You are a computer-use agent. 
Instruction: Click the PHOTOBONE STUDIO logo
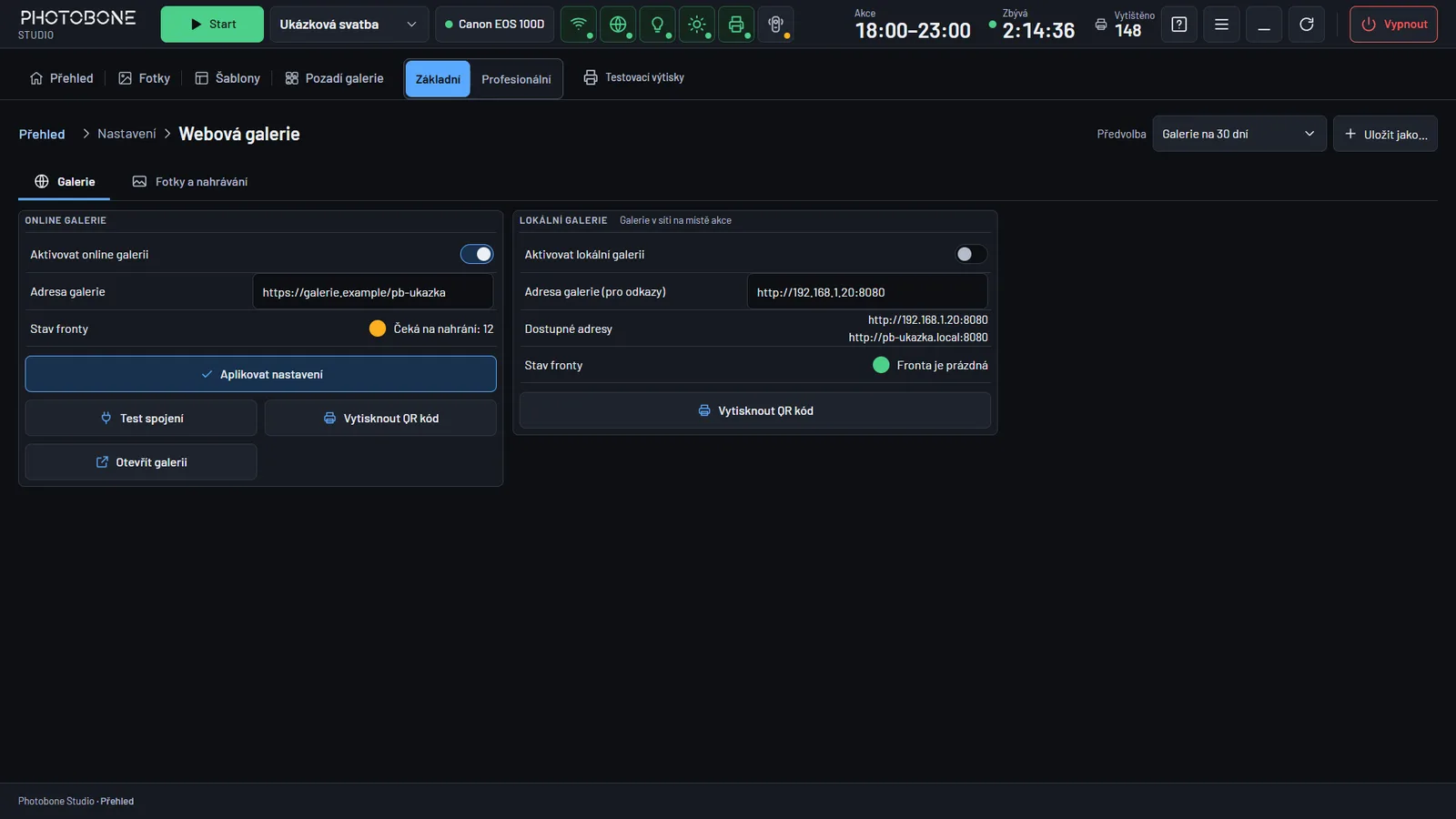[x=77, y=25]
